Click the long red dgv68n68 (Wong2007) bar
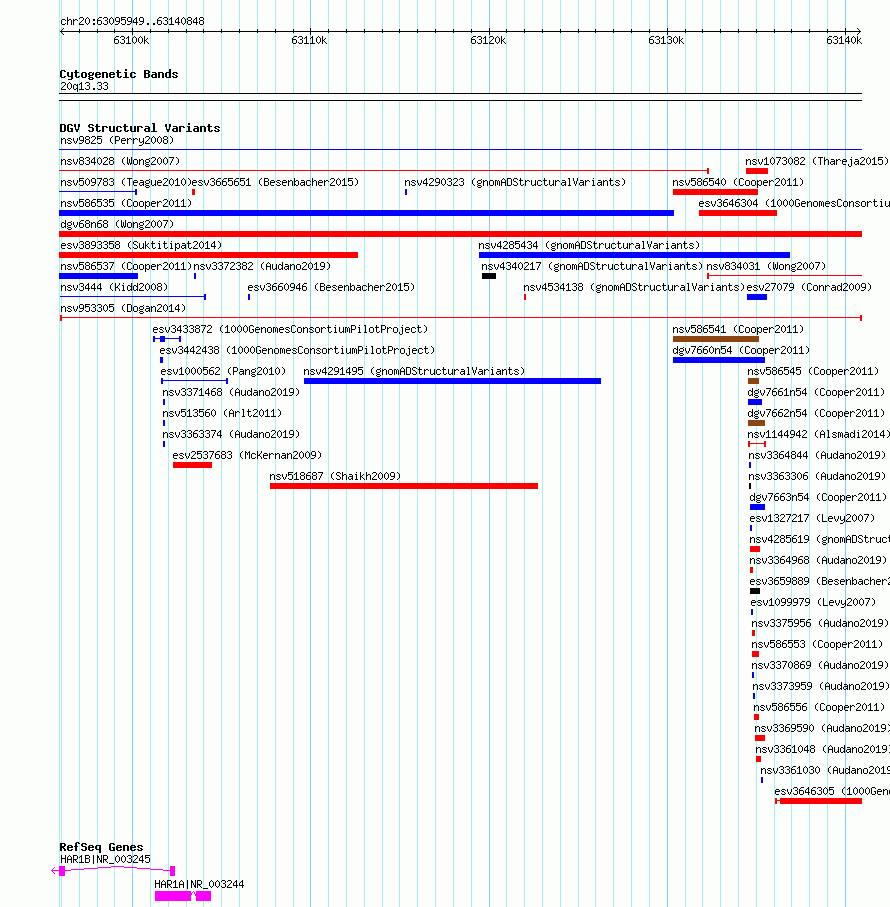This screenshot has width=890, height=907. [460, 234]
